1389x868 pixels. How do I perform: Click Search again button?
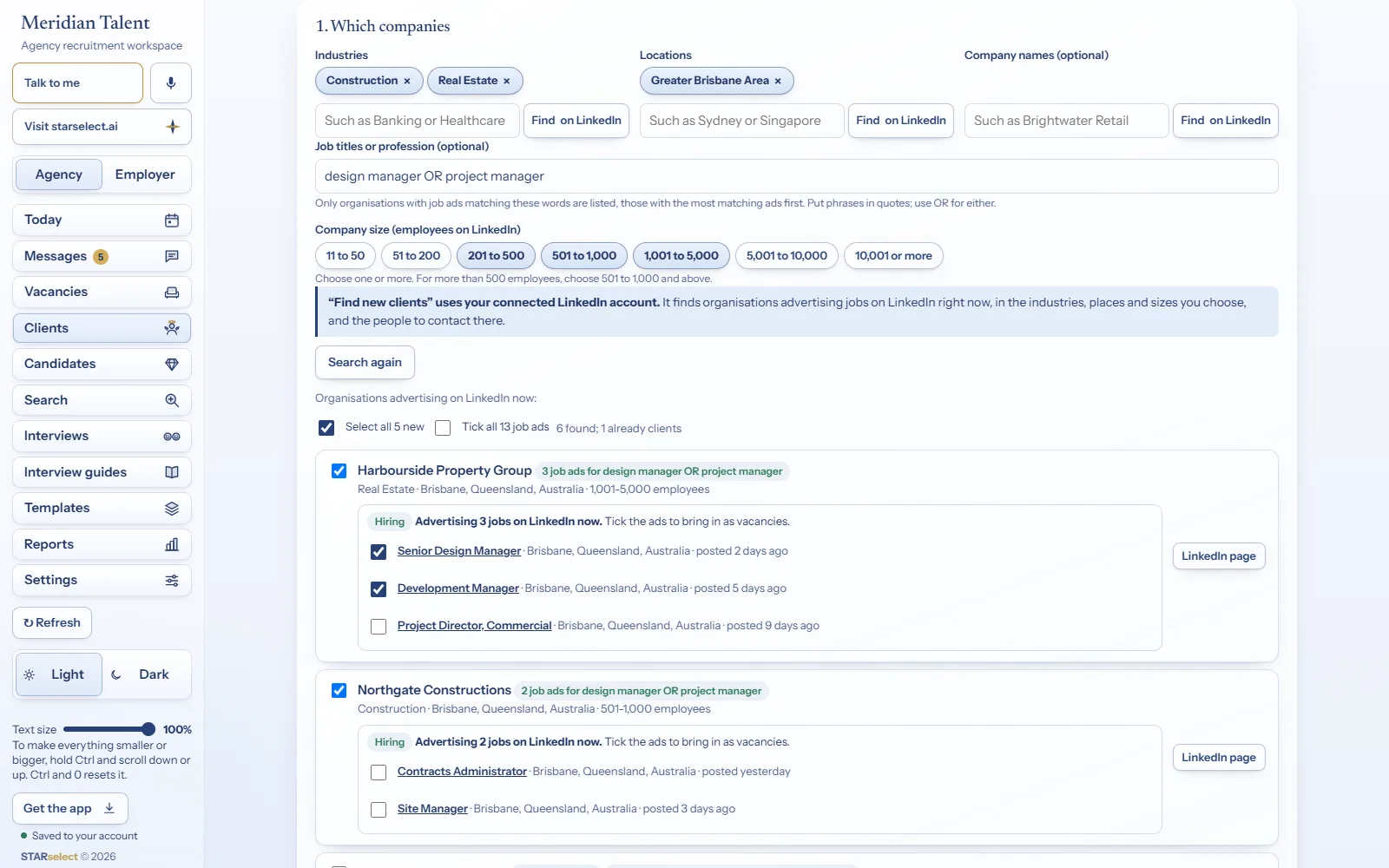click(x=365, y=363)
